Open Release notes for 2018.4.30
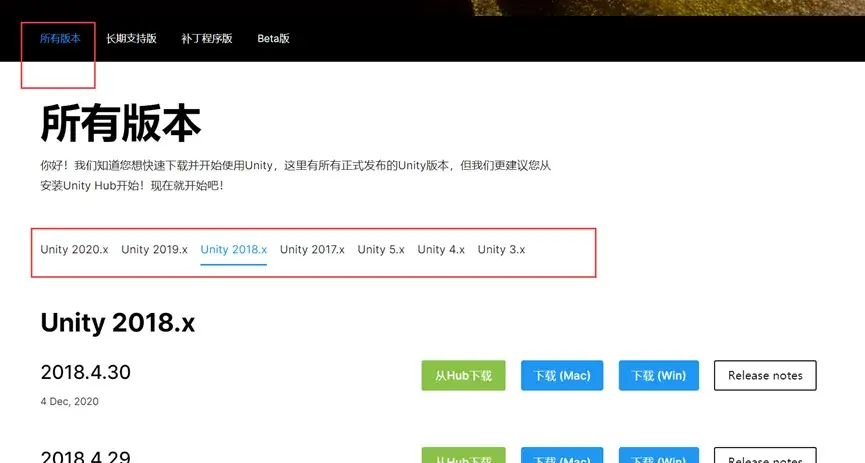This screenshot has width=865, height=463. coord(765,375)
